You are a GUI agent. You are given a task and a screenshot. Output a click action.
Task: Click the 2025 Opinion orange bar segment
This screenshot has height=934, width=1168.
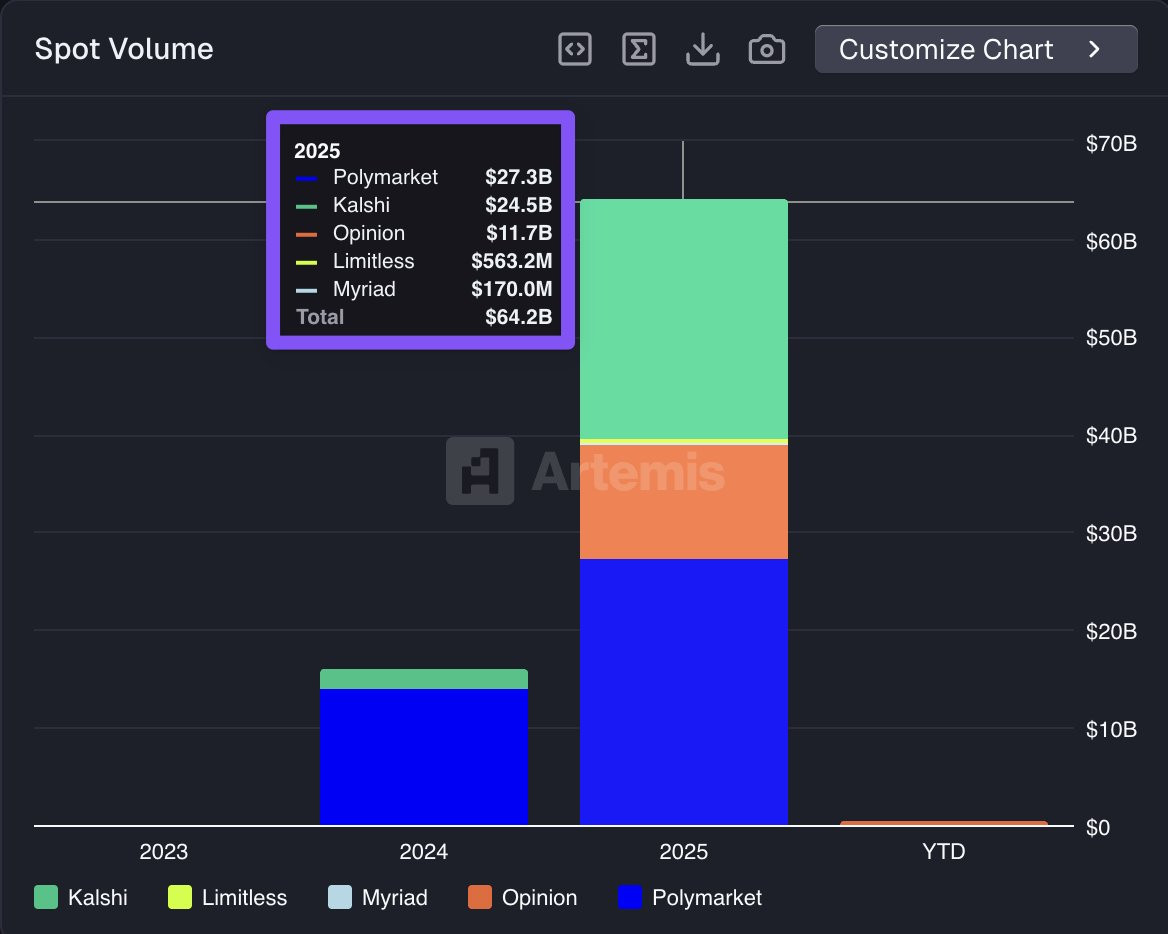tap(684, 501)
